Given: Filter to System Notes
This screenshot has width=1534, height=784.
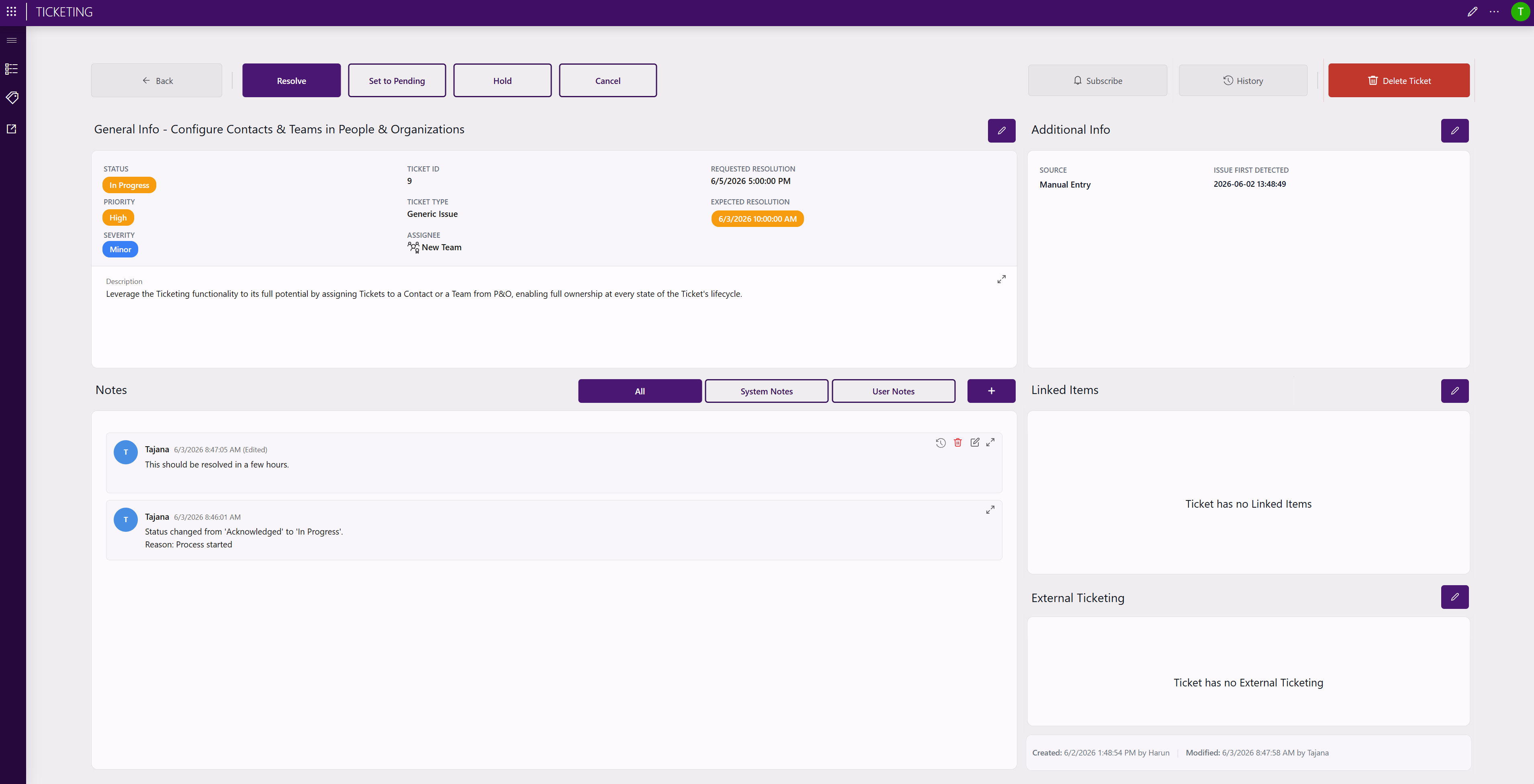Looking at the screenshot, I should [767, 390].
